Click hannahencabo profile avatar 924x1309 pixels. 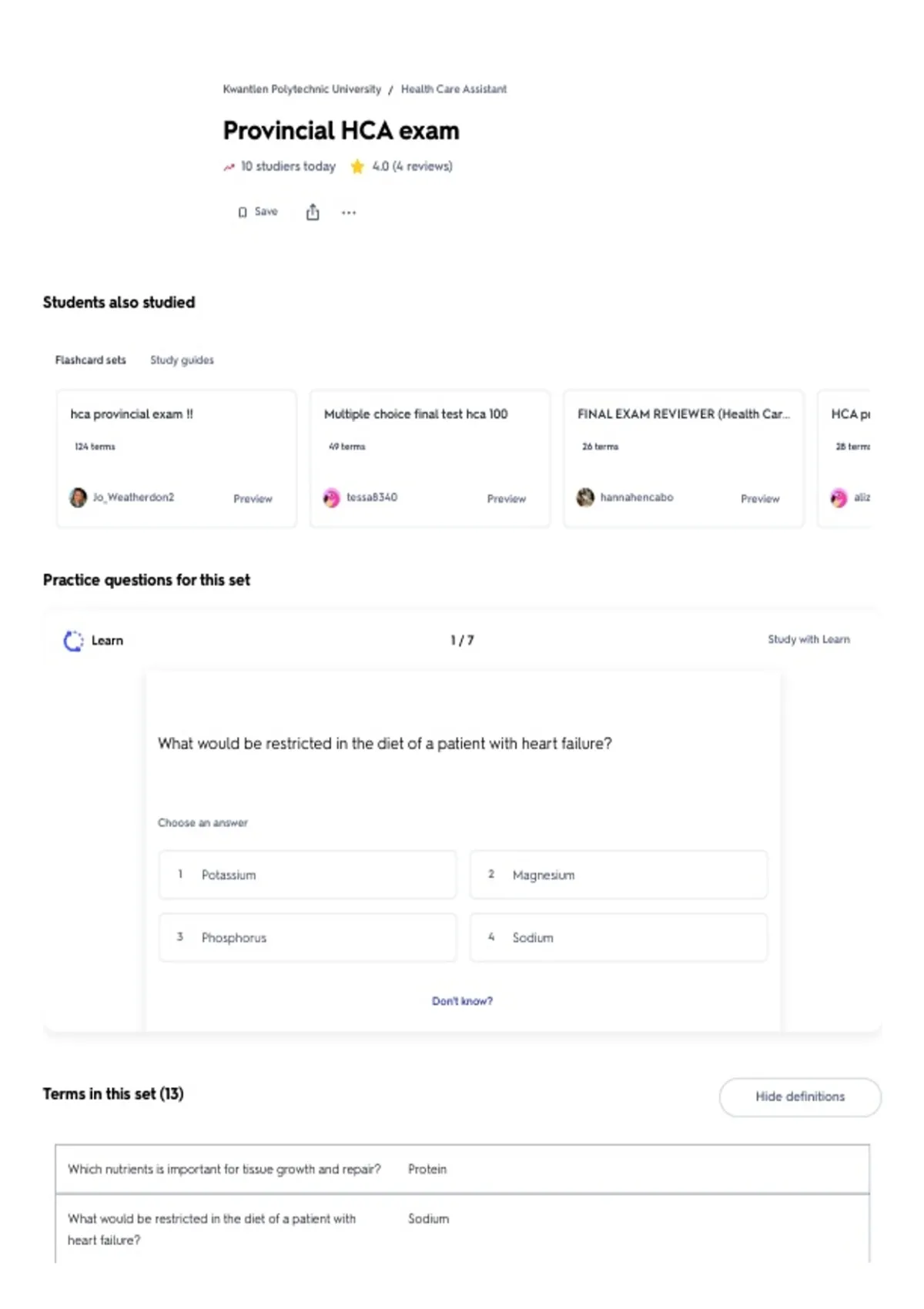[x=585, y=497]
